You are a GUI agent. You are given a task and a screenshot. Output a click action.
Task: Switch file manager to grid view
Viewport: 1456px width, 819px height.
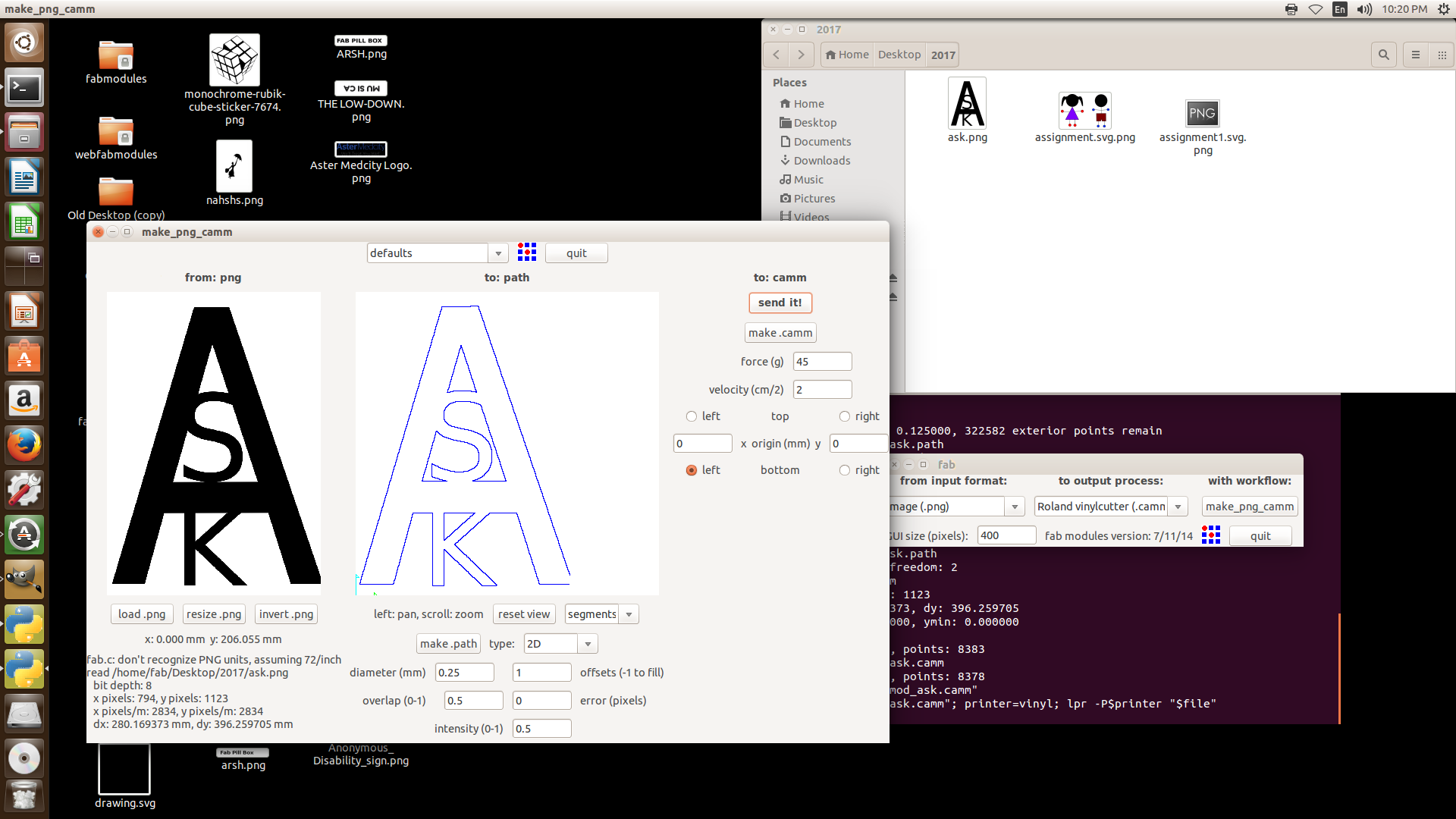[1442, 55]
